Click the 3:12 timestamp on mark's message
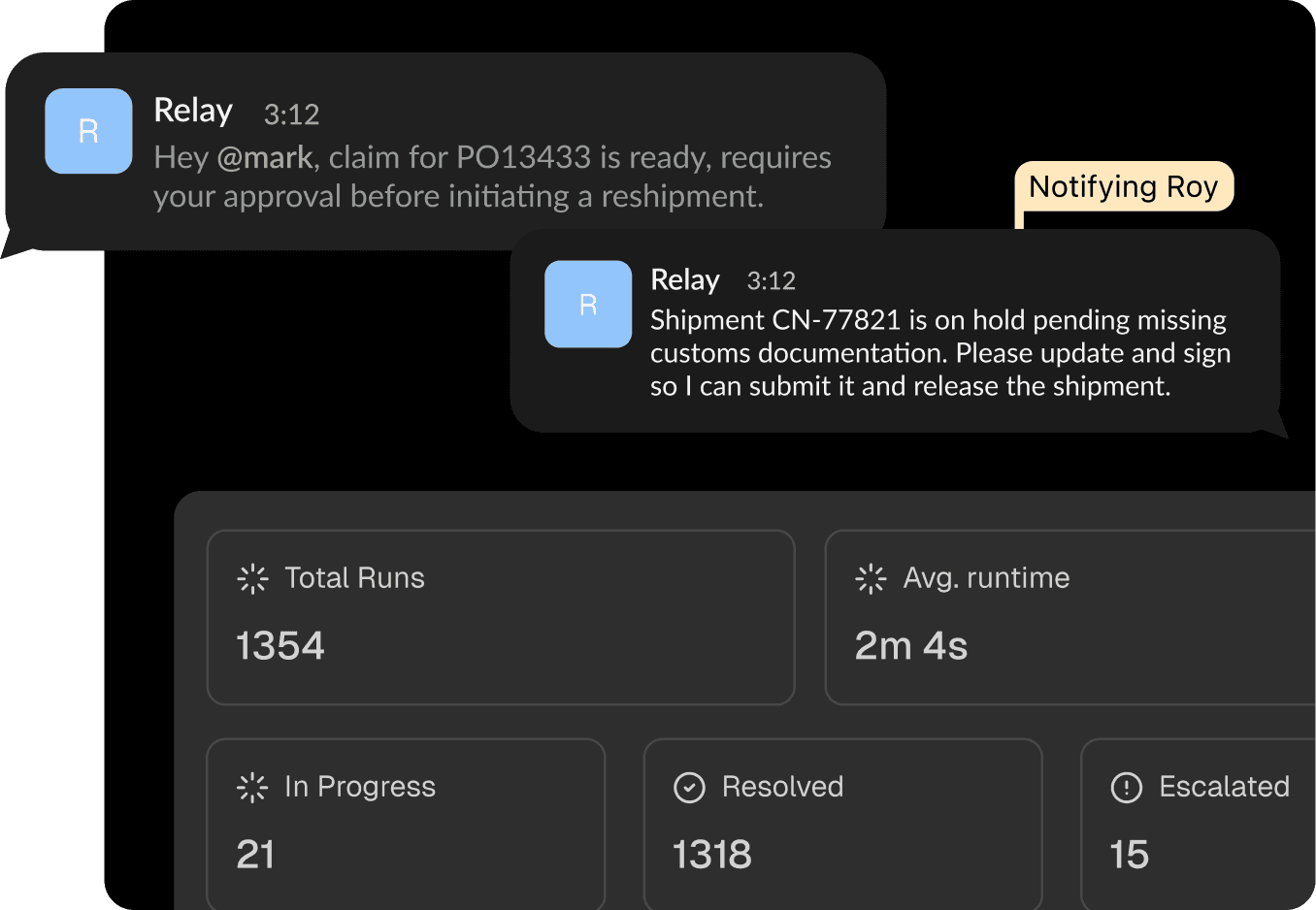Viewport: 1316px width, 910px height. pos(291,114)
